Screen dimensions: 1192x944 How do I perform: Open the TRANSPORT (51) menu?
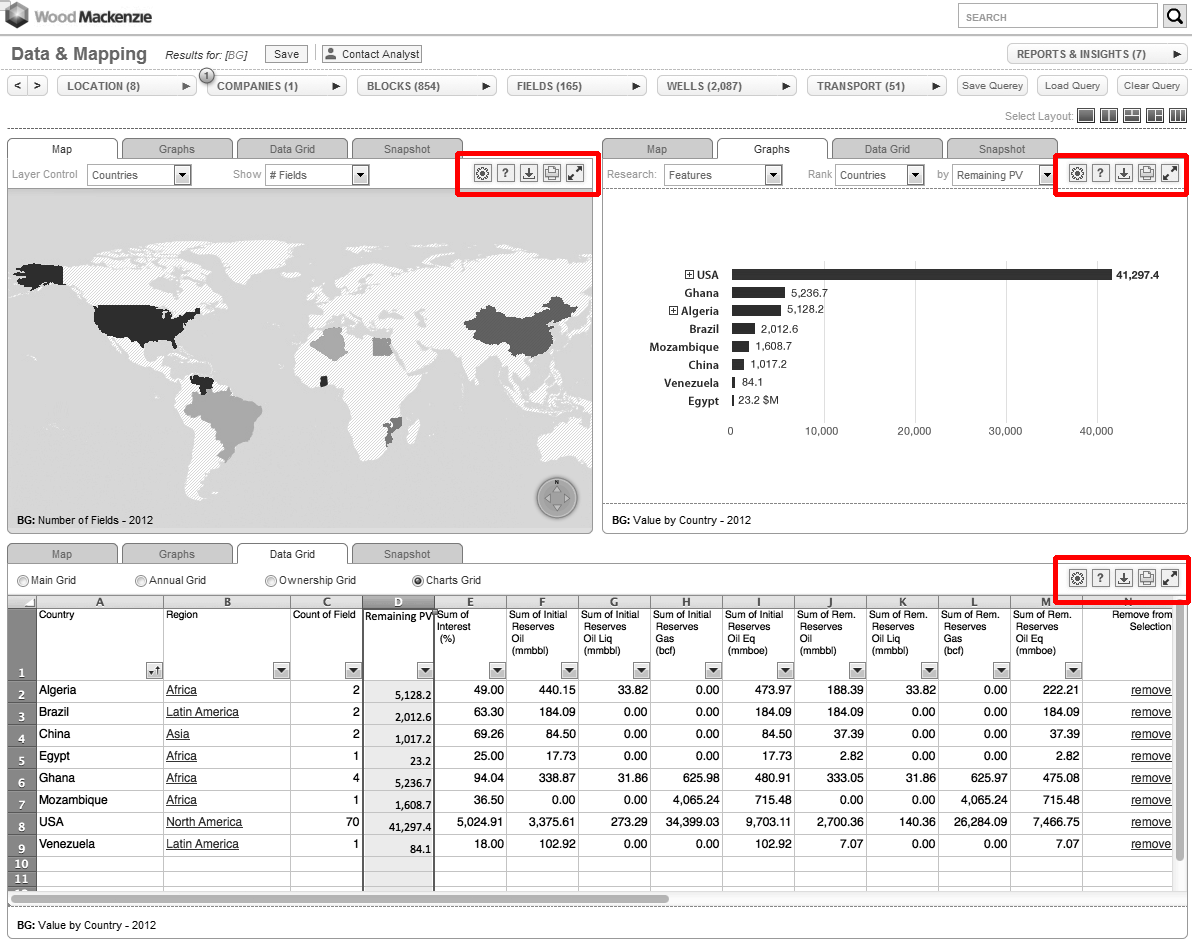877,86
